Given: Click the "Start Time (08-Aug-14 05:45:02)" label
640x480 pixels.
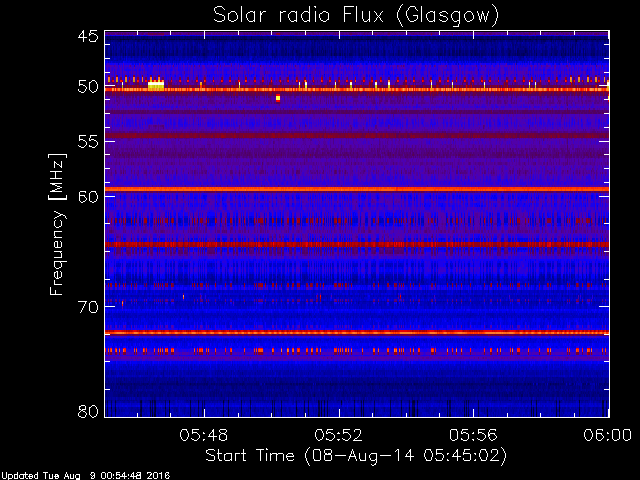Looking at the screenshot, I should 356,456.
